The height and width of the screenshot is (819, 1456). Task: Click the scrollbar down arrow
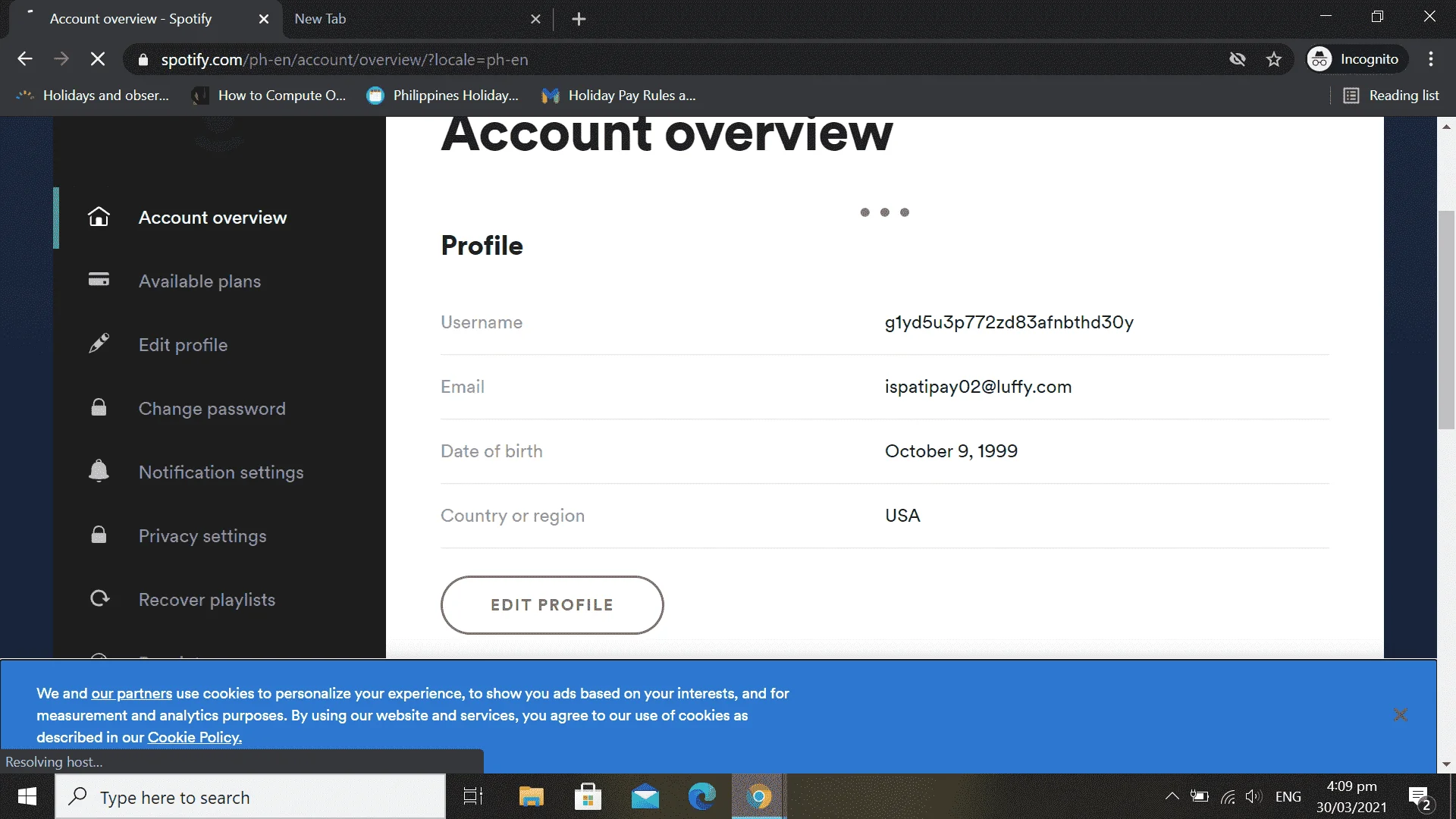pos(1446,764)
